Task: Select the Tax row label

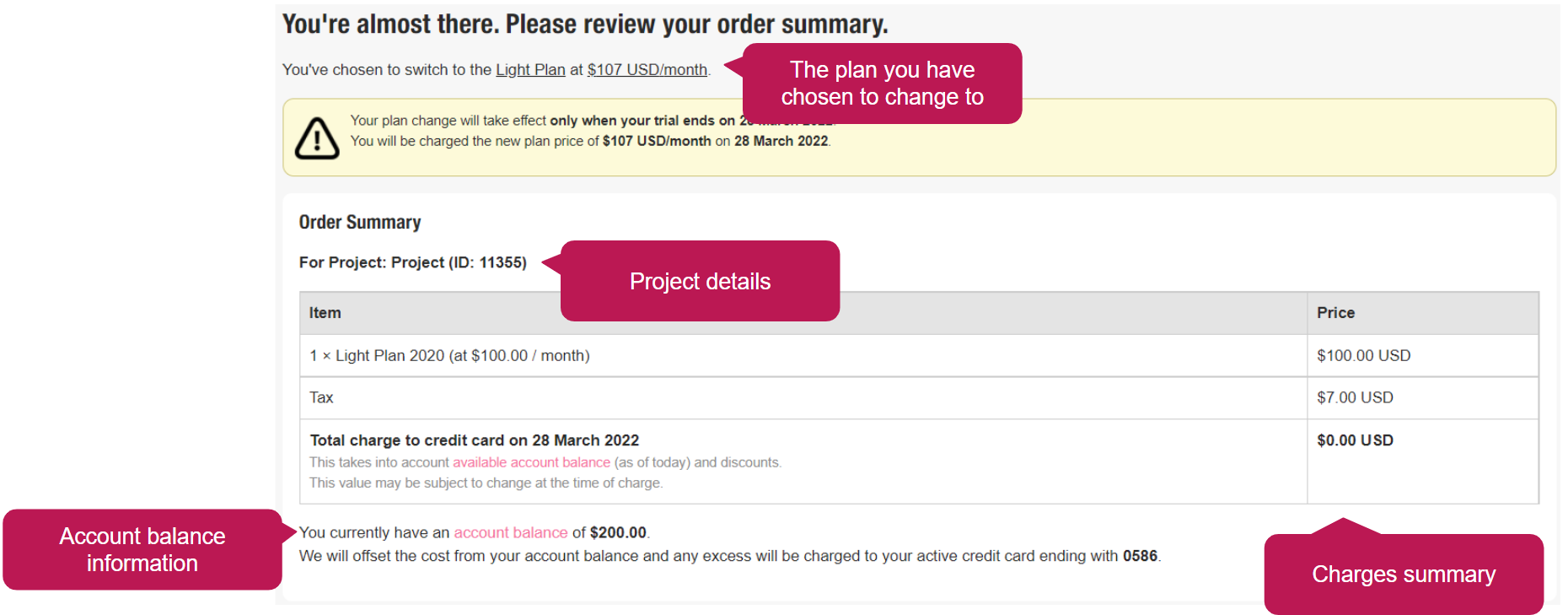Action: pyautogui.click(x=321, y=397)
